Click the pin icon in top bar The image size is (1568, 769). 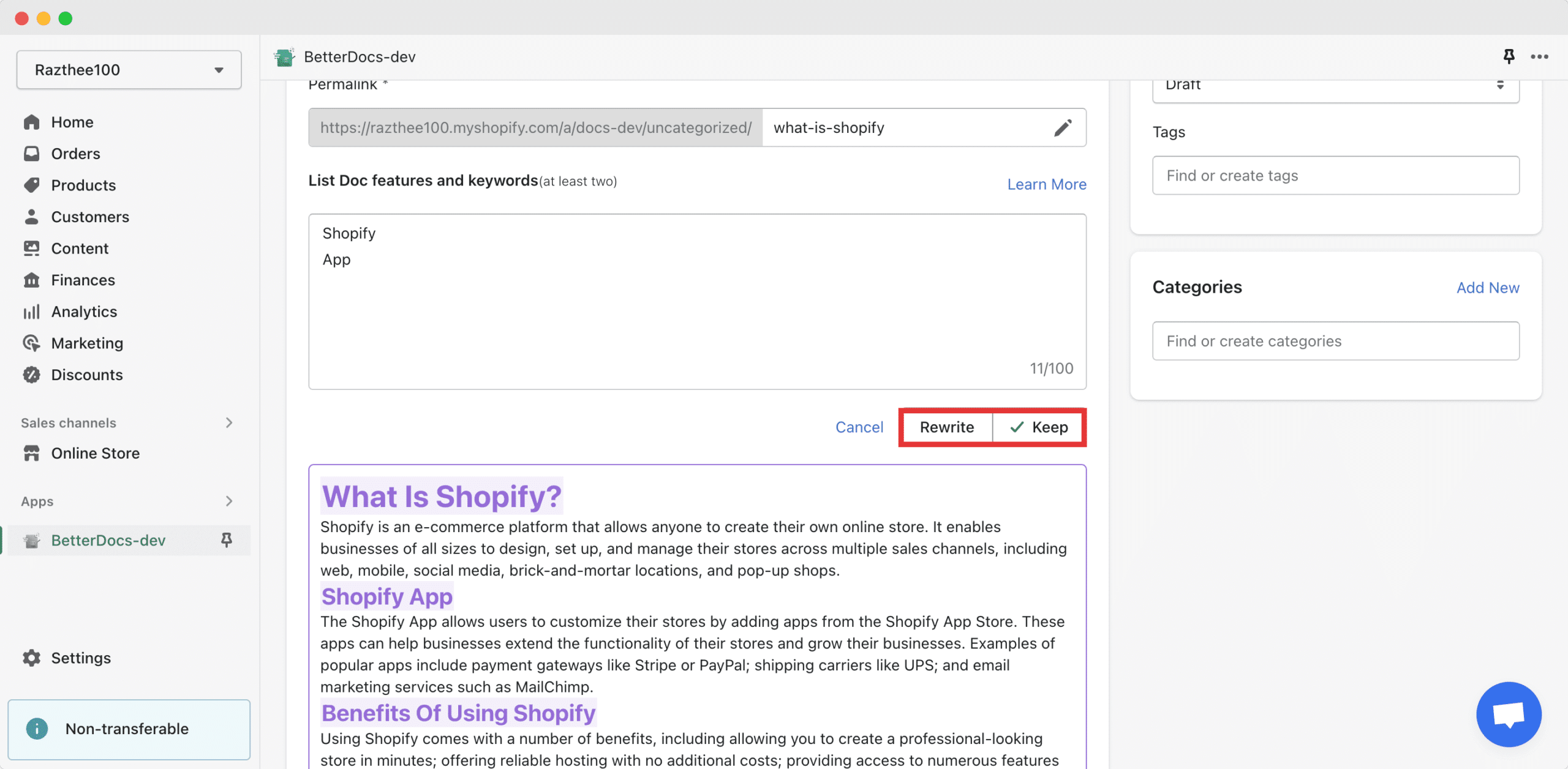pyautogui.click(x=1509, y=56)
